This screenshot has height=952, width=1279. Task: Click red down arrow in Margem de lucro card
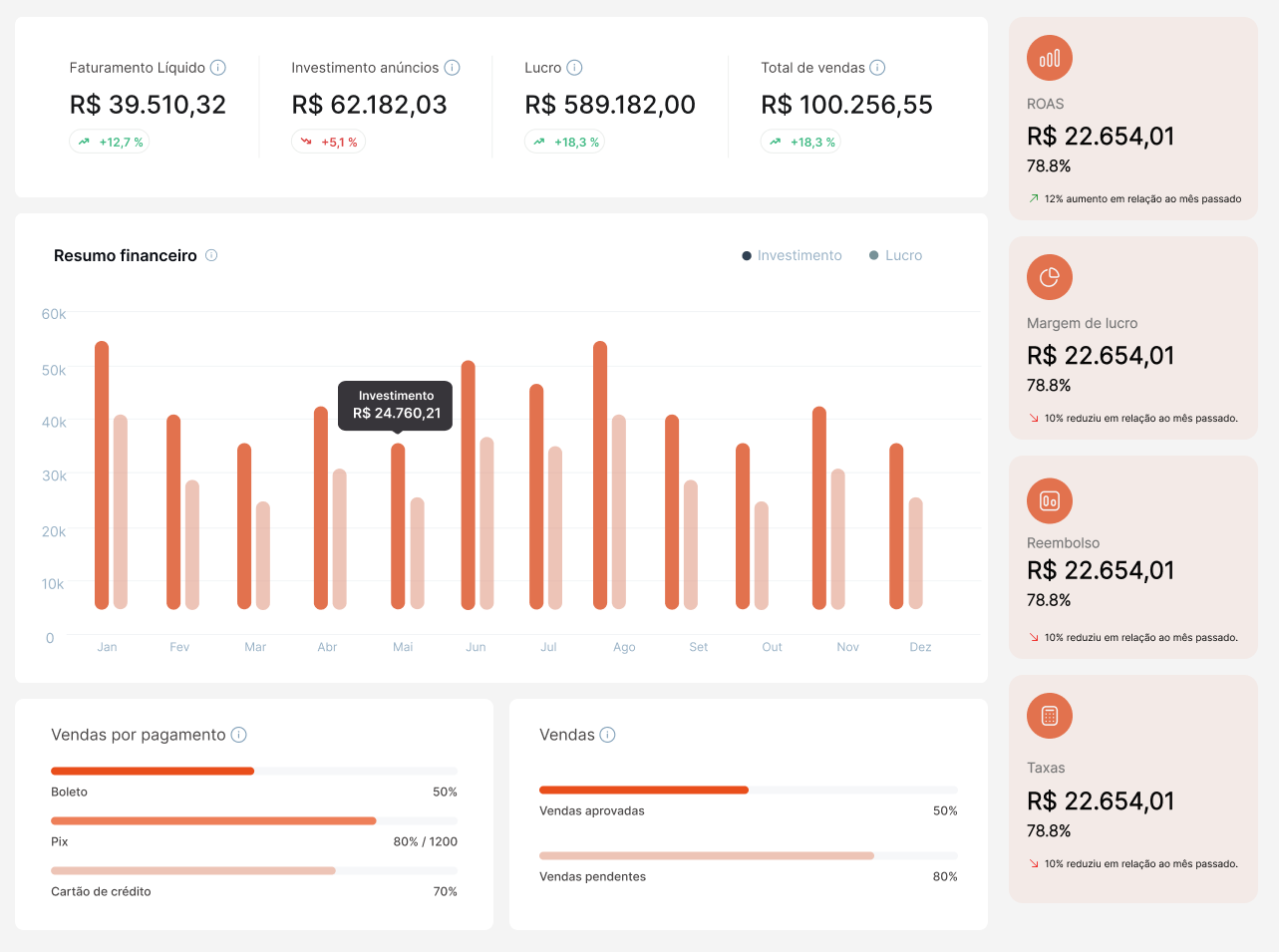tap(1034, 418)
